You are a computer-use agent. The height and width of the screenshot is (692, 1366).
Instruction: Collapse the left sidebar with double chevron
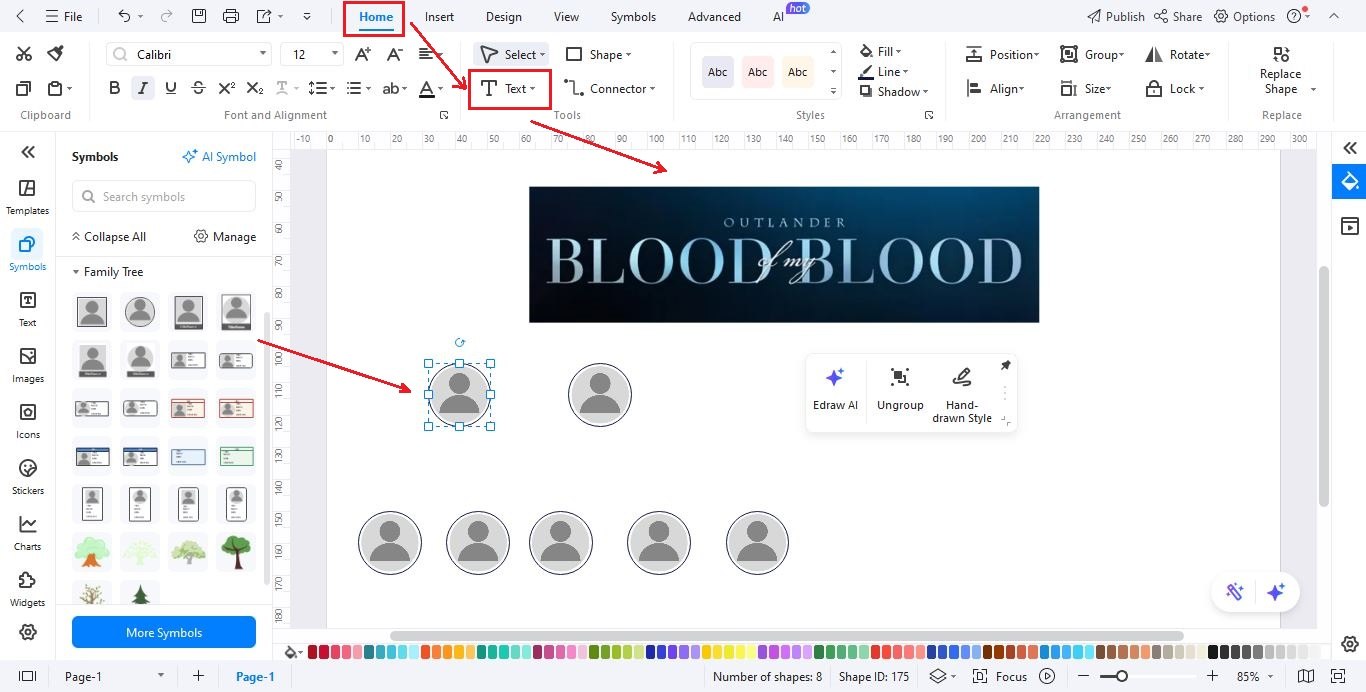pos(28,152)
